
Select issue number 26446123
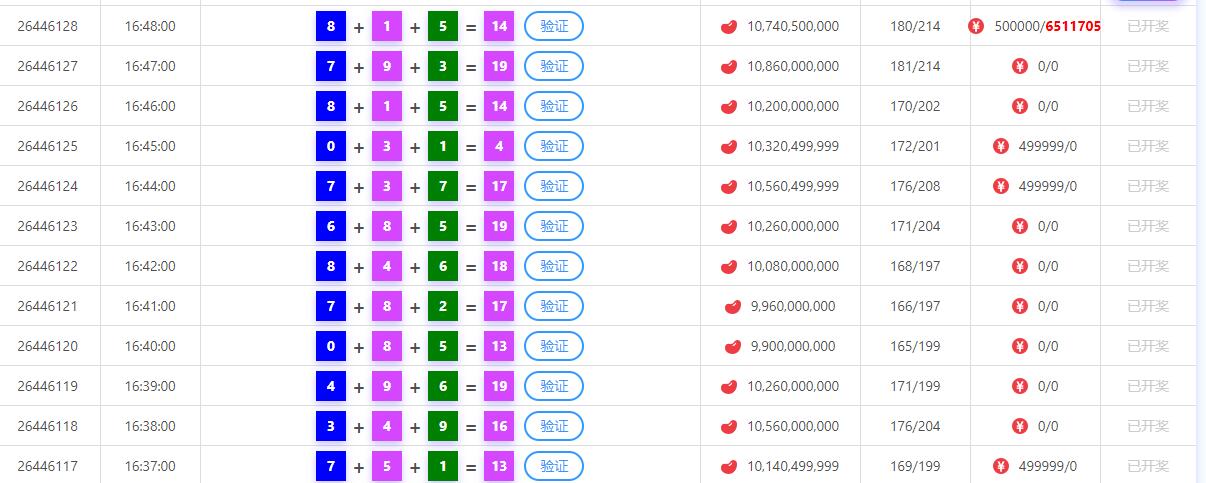click(x=47, y=226)
